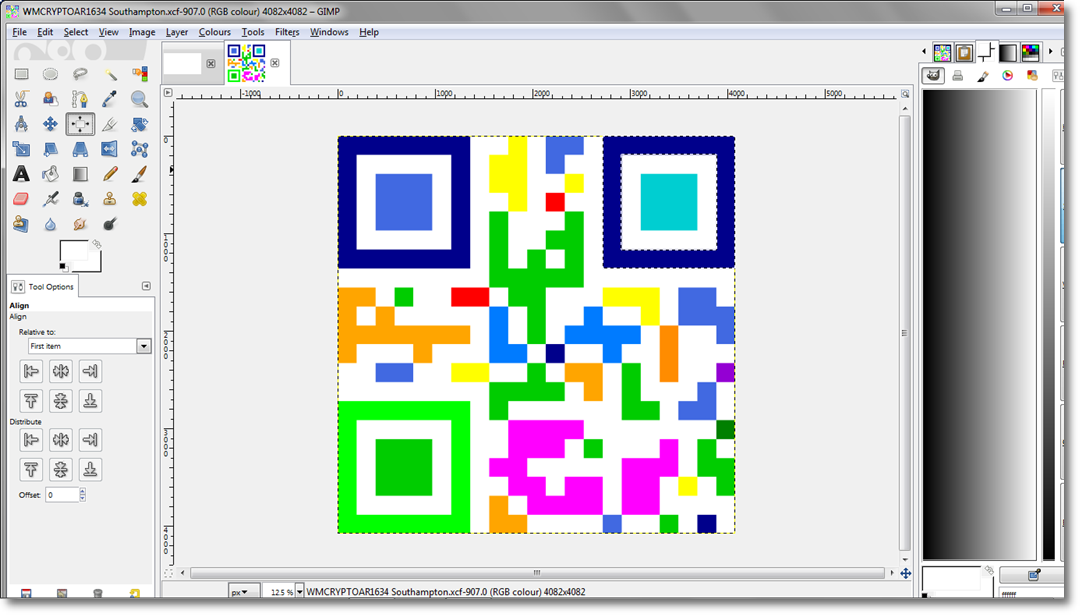The height and width of the screenshot is (615, 1080).
Task: Click the foreground colour swatch in toolbox
Action: click(x=72, y=251)
